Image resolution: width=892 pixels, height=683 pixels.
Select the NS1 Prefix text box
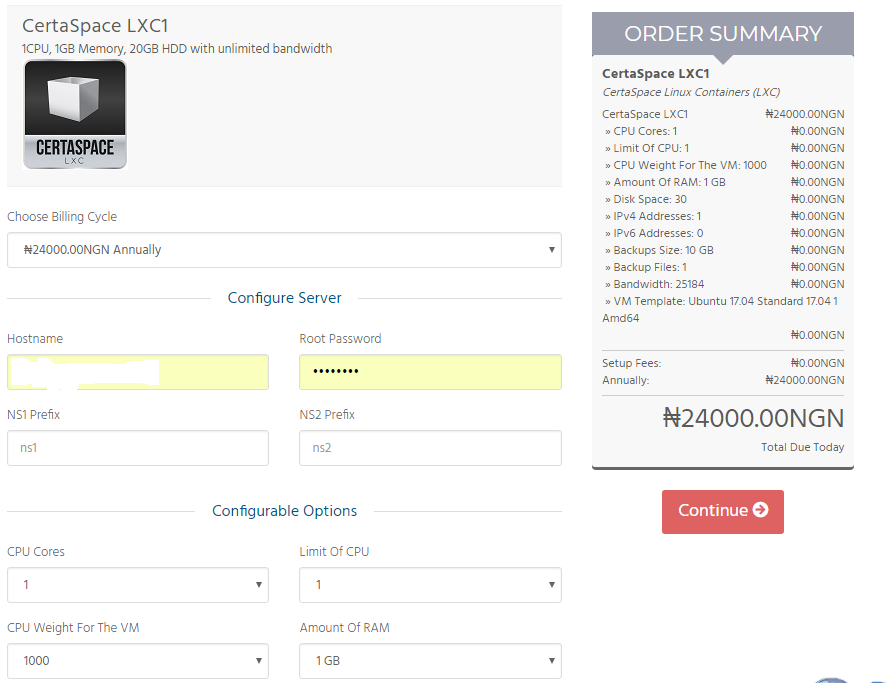138,448
